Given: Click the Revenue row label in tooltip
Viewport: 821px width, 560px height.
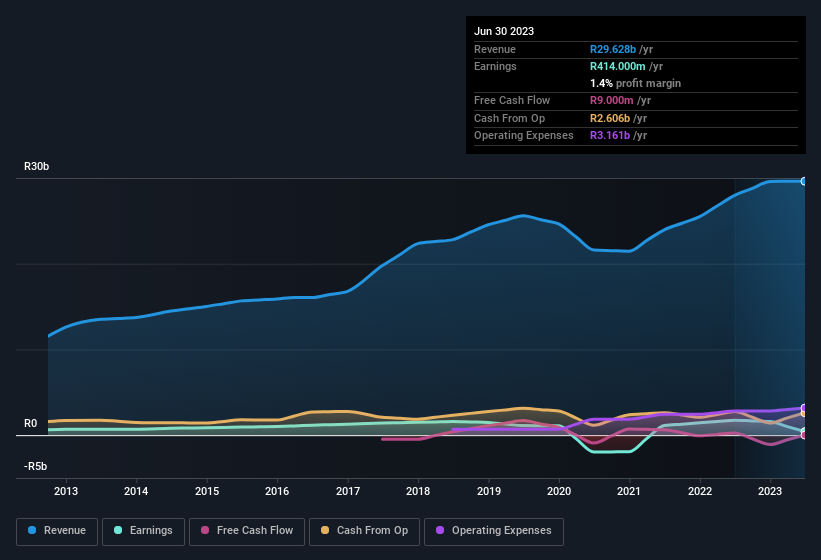Looking at the screenshot, I should point(495,49).
